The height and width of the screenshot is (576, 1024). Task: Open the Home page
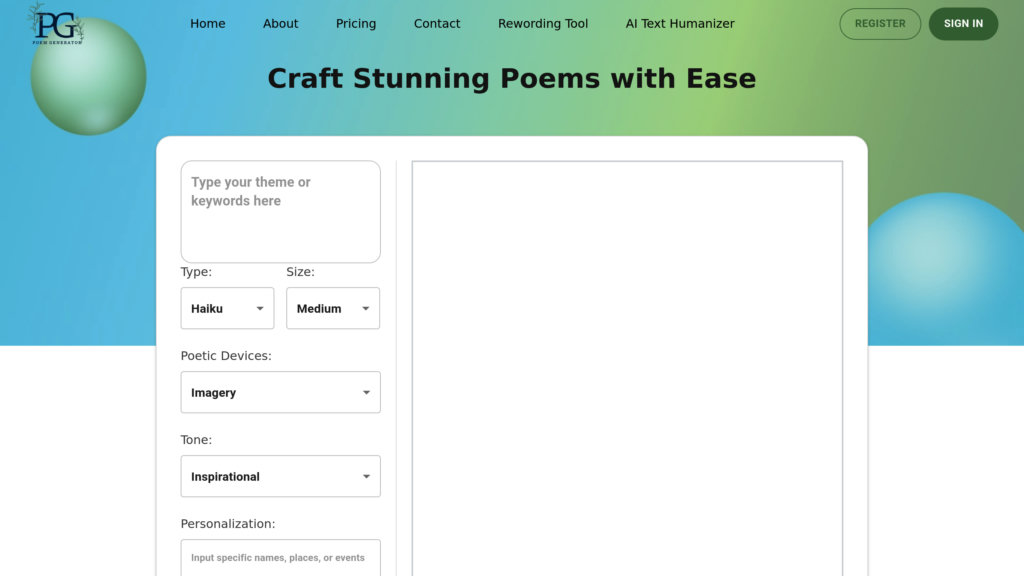click(208, 24)
